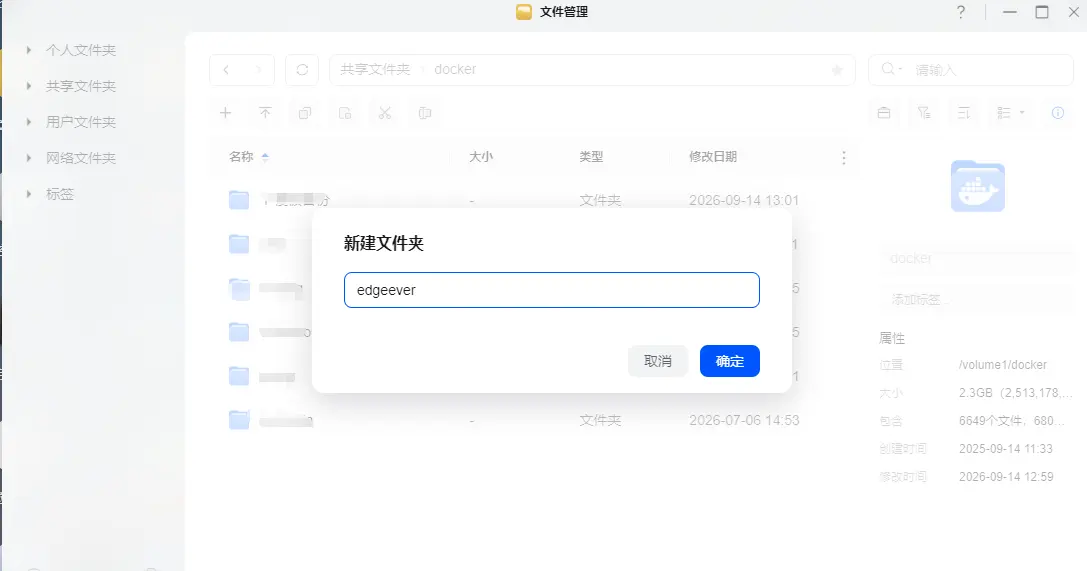
Task: Click the search scope dropdown arrow
Action: pyautogui.click(x=900, y=69)
